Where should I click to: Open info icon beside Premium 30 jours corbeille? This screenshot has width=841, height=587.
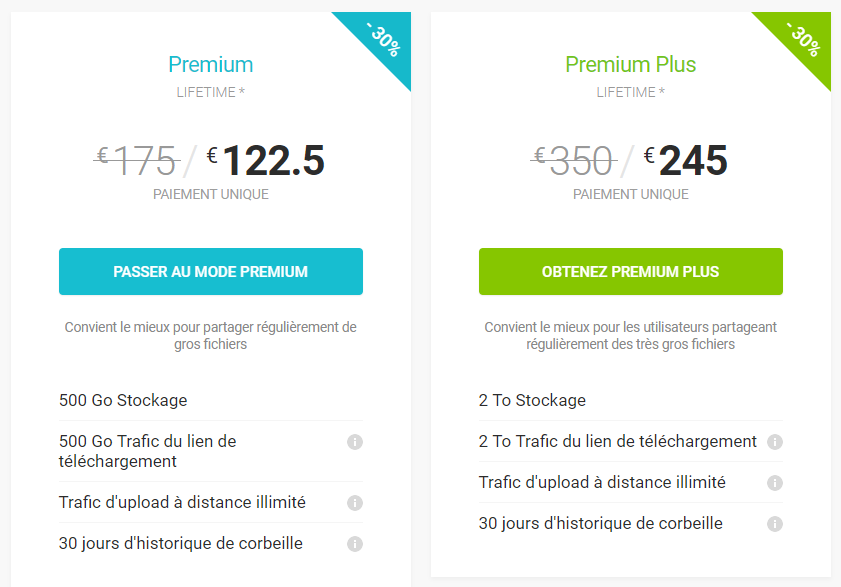[x=355, y=544]
